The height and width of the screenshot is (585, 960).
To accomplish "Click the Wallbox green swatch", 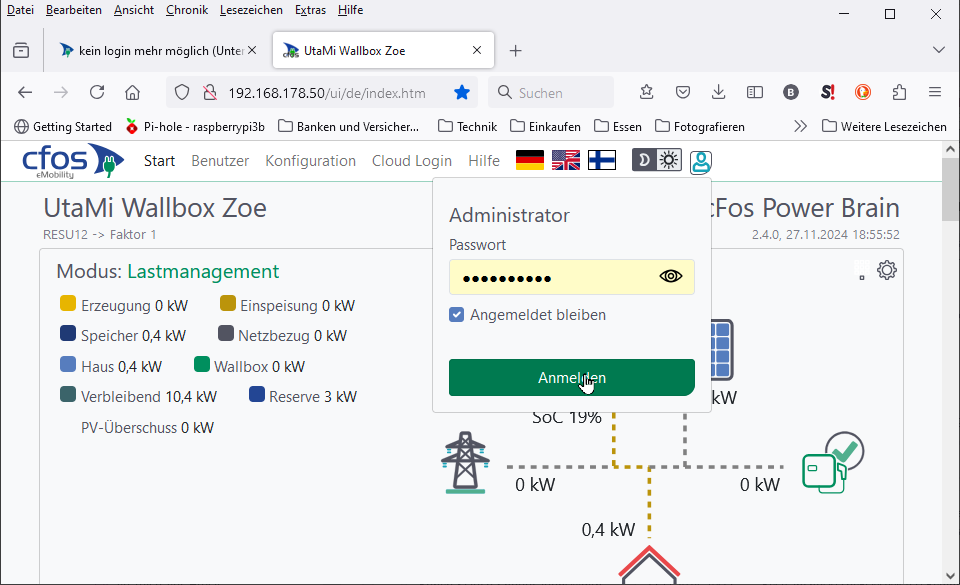I will 202,364.
